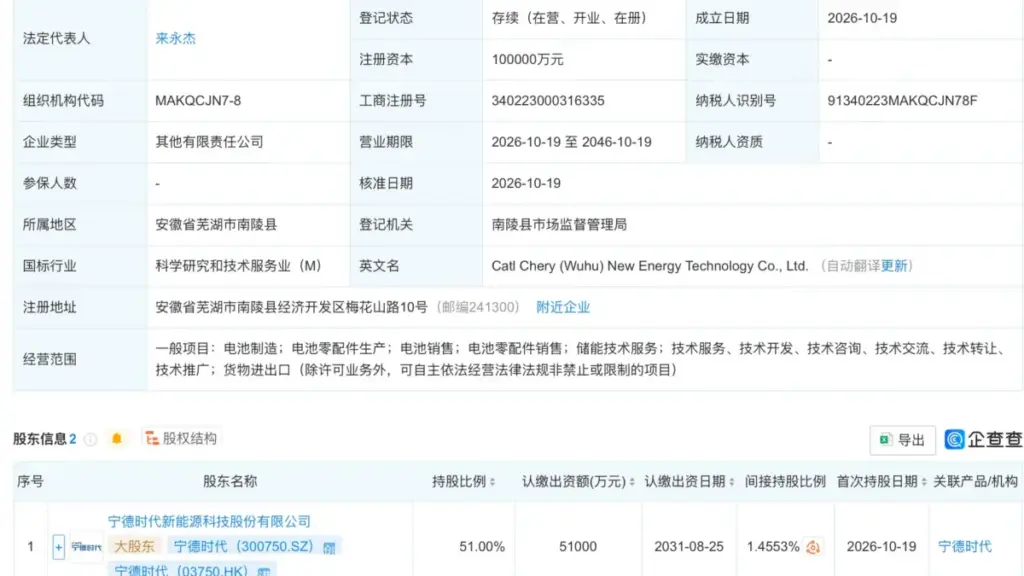Click subscription date 2031-08-25
1024x576 pixels.
pos(689,547)
